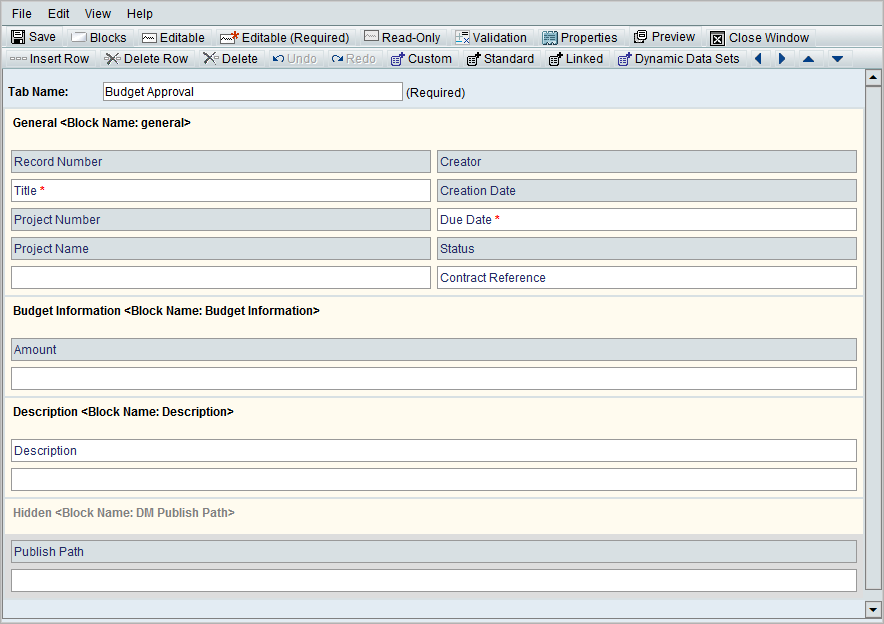Open Dynamic Data Sets
884x624 pixels.
click(678, 58)
